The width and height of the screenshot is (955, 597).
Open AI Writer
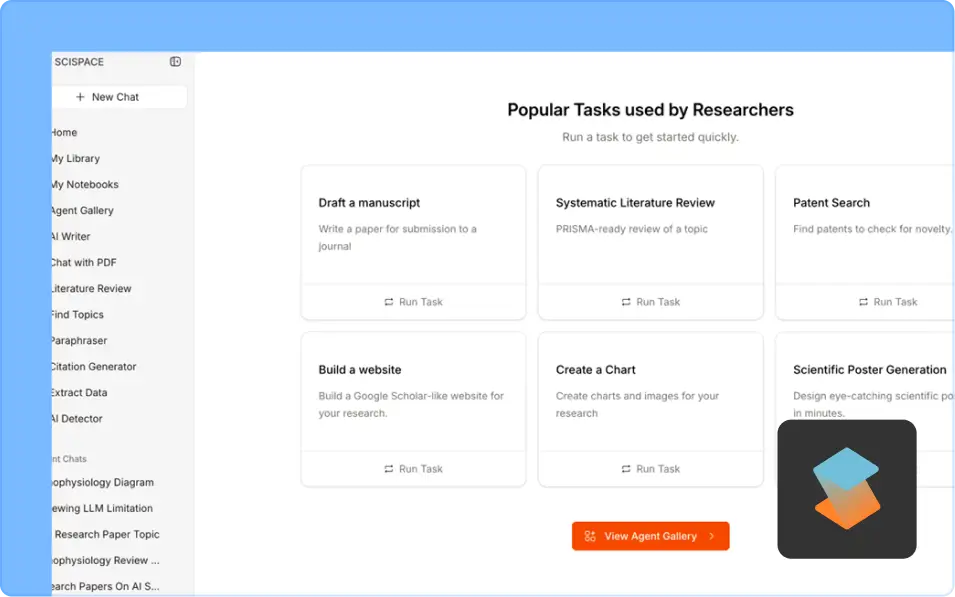71,236
